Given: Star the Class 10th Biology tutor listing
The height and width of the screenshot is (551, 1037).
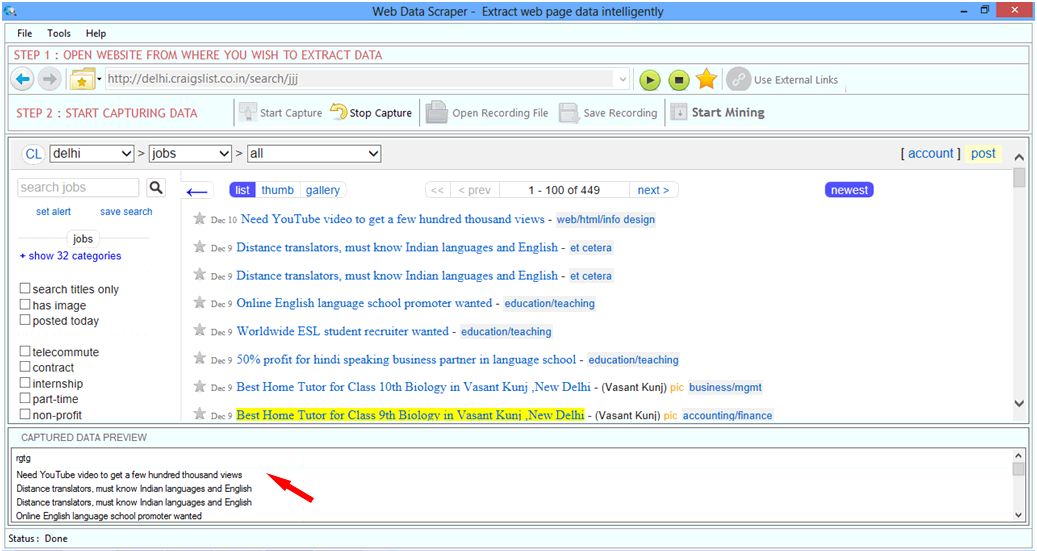Looking at the screenshot, I should click(199, 386).
